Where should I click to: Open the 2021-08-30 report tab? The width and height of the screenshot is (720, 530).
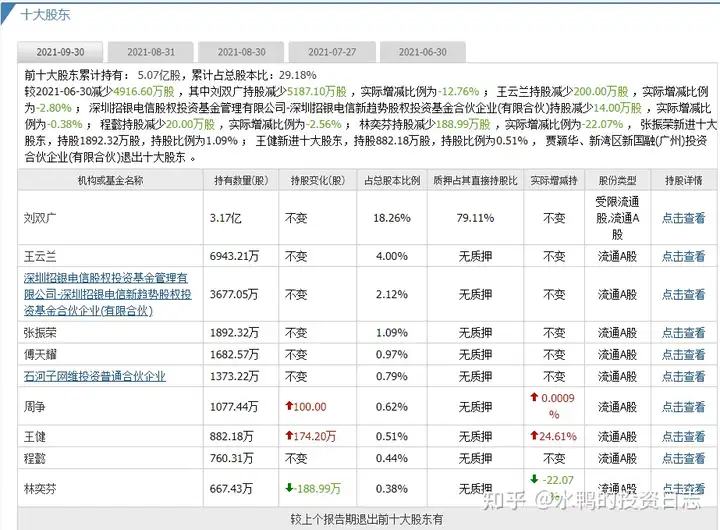pos(241,52)
